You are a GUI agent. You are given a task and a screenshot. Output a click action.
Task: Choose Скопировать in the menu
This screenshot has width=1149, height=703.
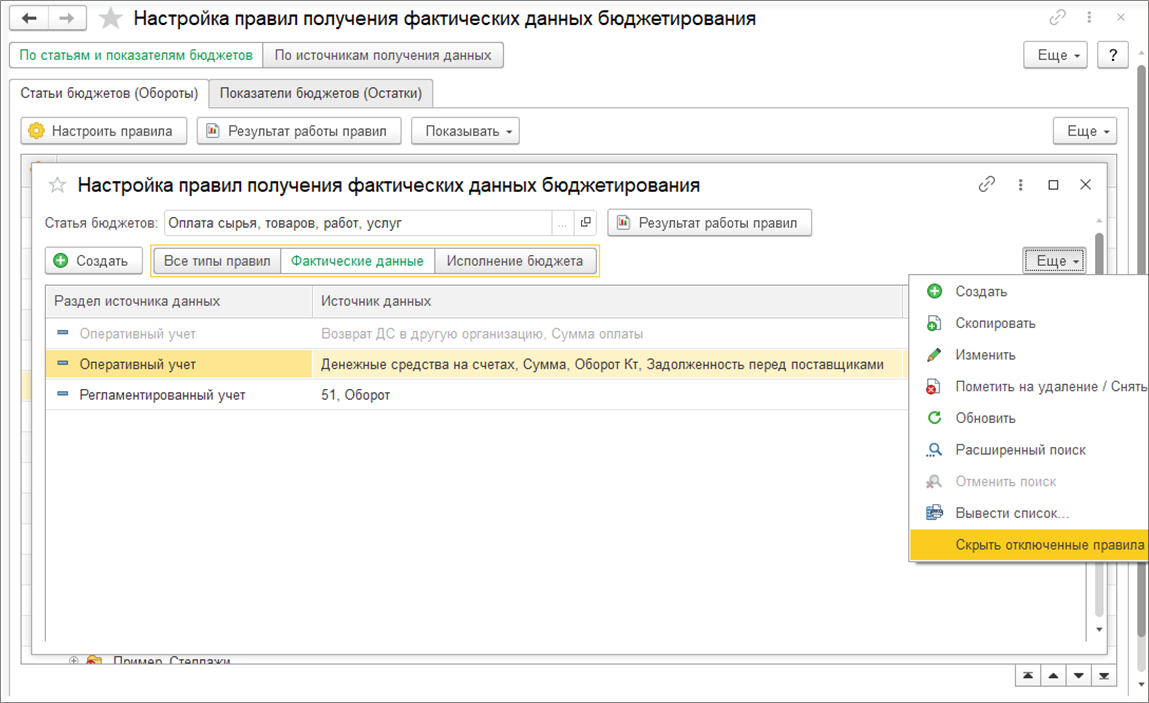(1029, 323)
